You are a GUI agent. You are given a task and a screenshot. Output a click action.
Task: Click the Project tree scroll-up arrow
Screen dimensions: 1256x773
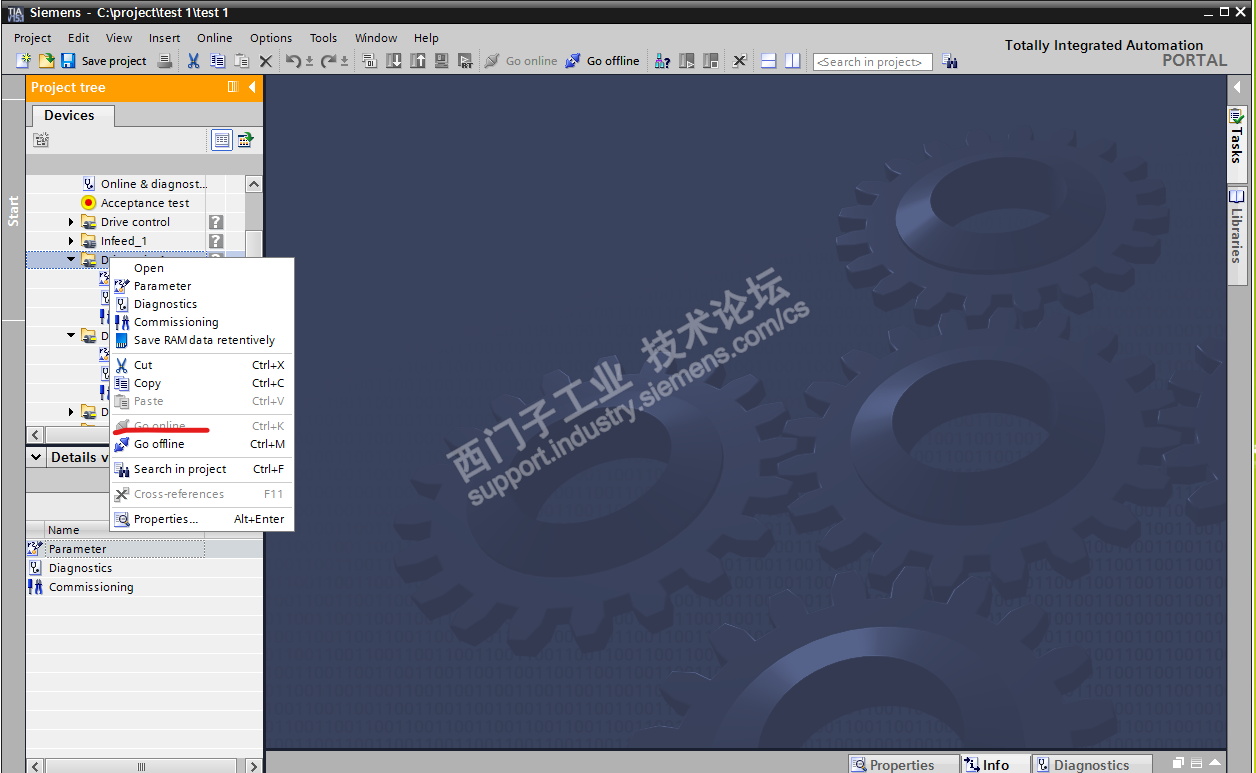254,184
